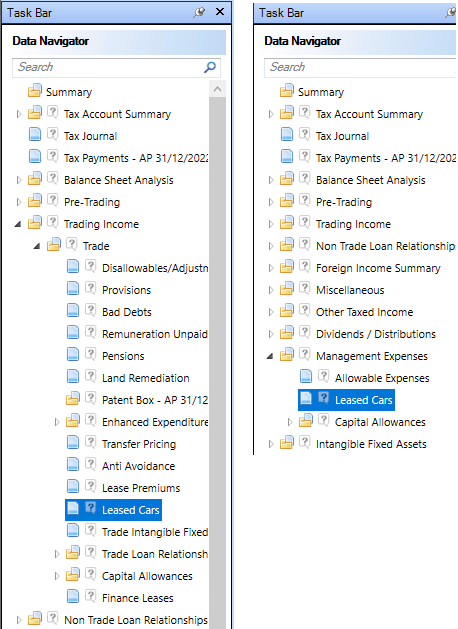Open Summary in the right navigator
Image resolution: width=458 pixels, height=629 pixels.
[x=321, y=92]
